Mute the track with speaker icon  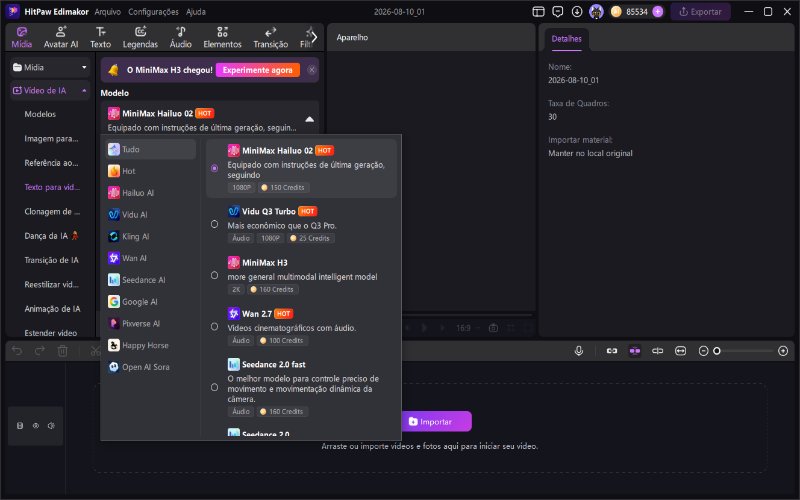tap(51, 426)
